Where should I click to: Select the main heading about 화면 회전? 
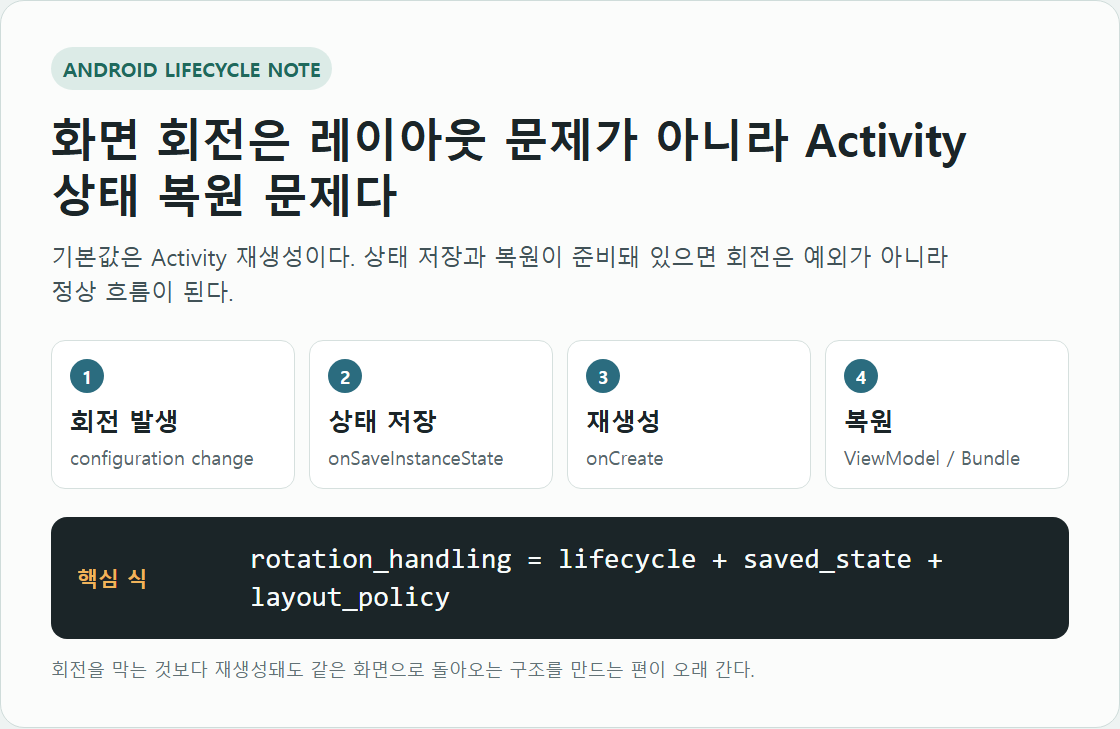pyautogui.click(x=509, y=167)
